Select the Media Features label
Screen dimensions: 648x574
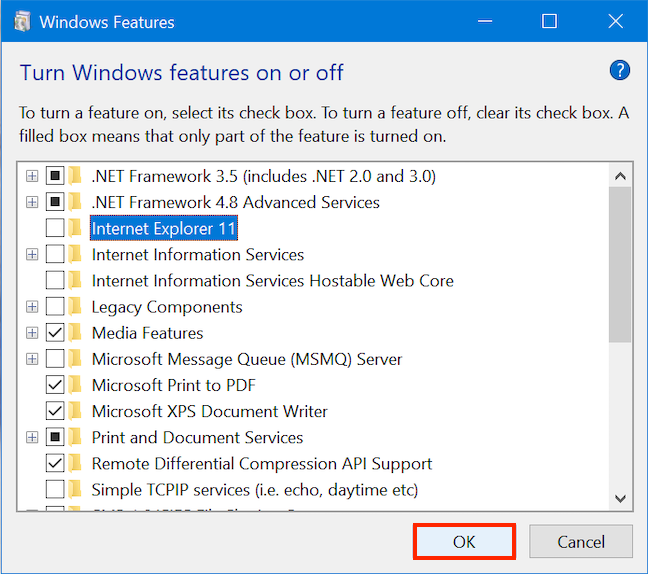(148, 333)
